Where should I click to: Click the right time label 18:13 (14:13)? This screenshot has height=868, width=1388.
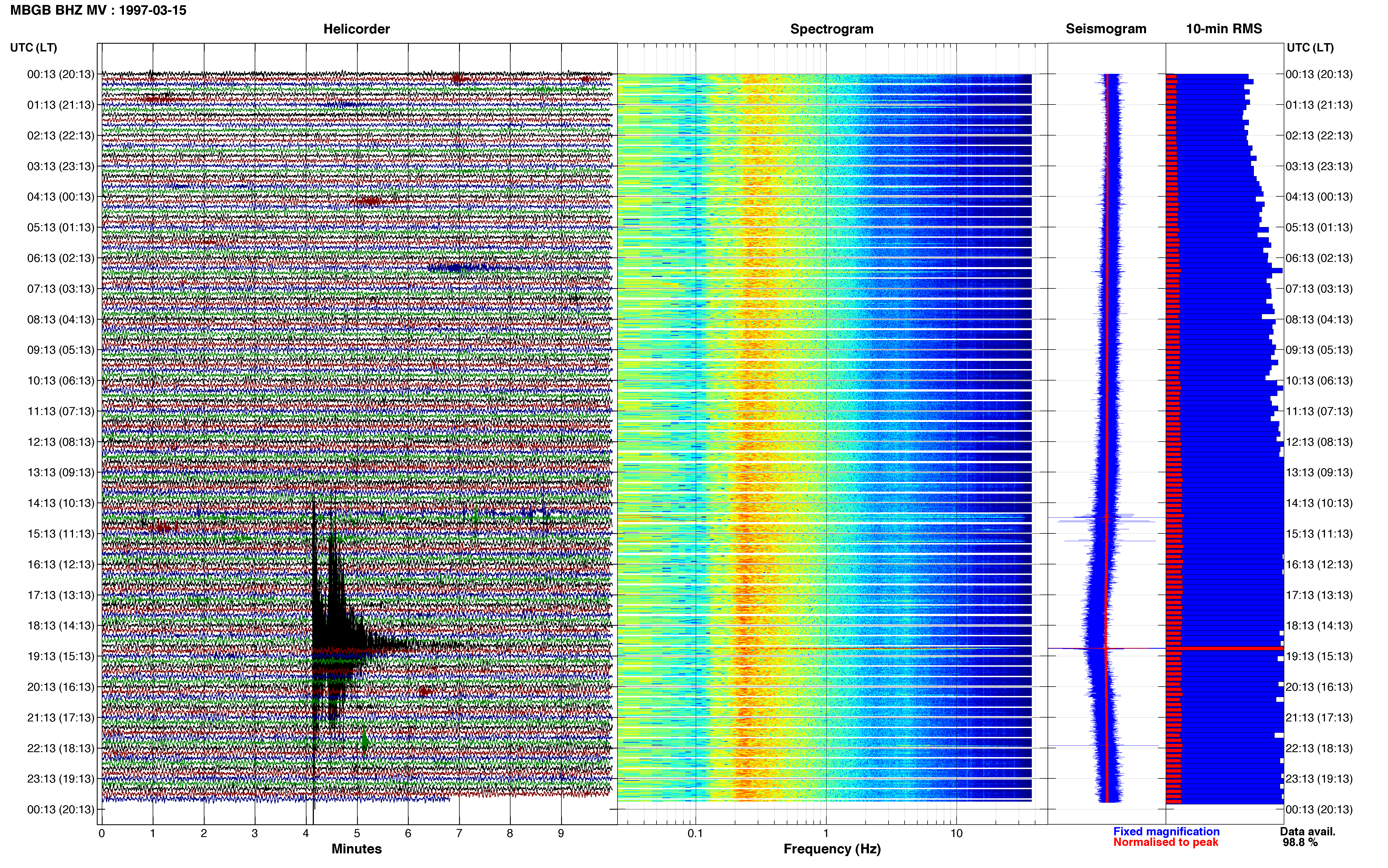click(1319, 626)
